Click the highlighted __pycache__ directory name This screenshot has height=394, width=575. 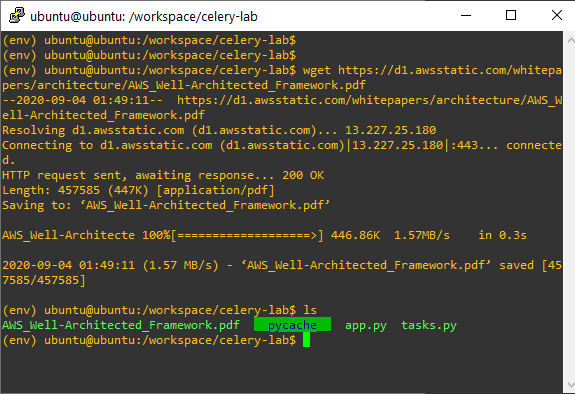[292, 325]
